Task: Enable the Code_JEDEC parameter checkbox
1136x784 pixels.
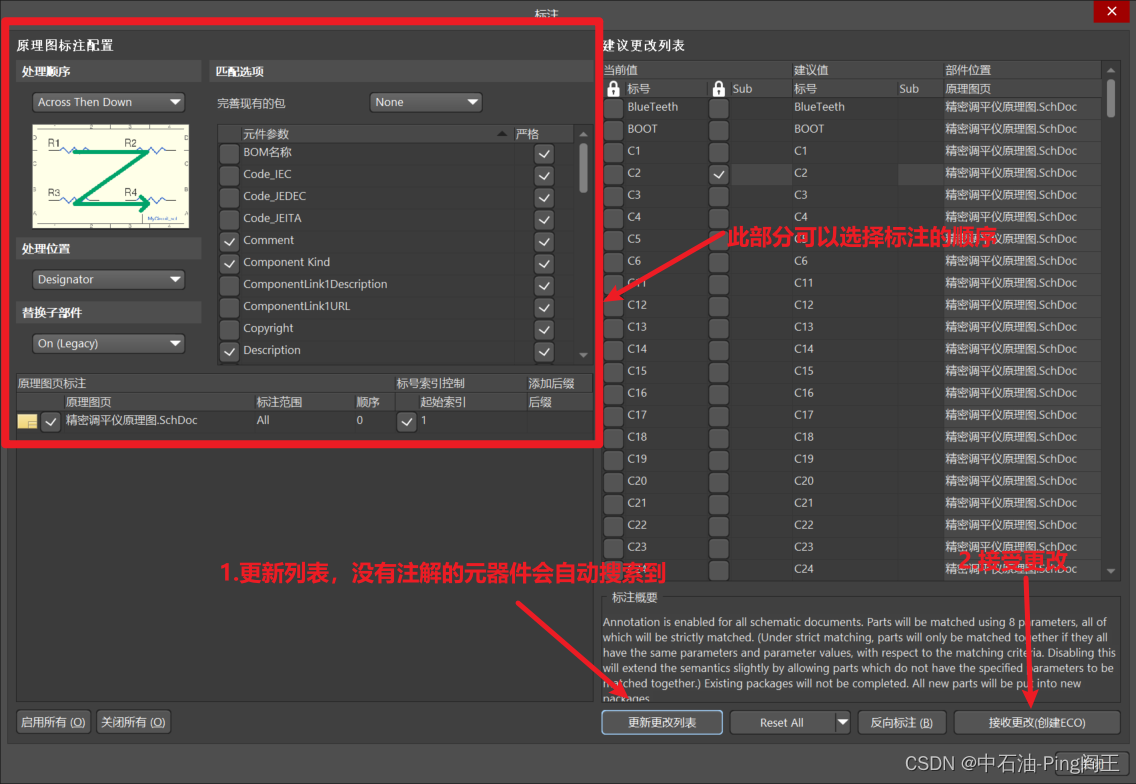Action: (230, 196)
